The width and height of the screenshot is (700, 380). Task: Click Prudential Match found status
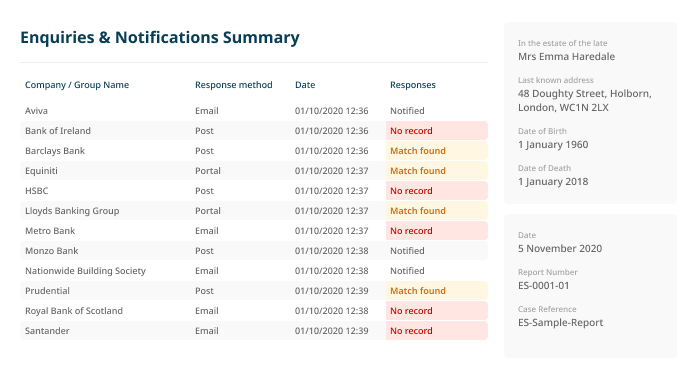[x=437, y=291]
